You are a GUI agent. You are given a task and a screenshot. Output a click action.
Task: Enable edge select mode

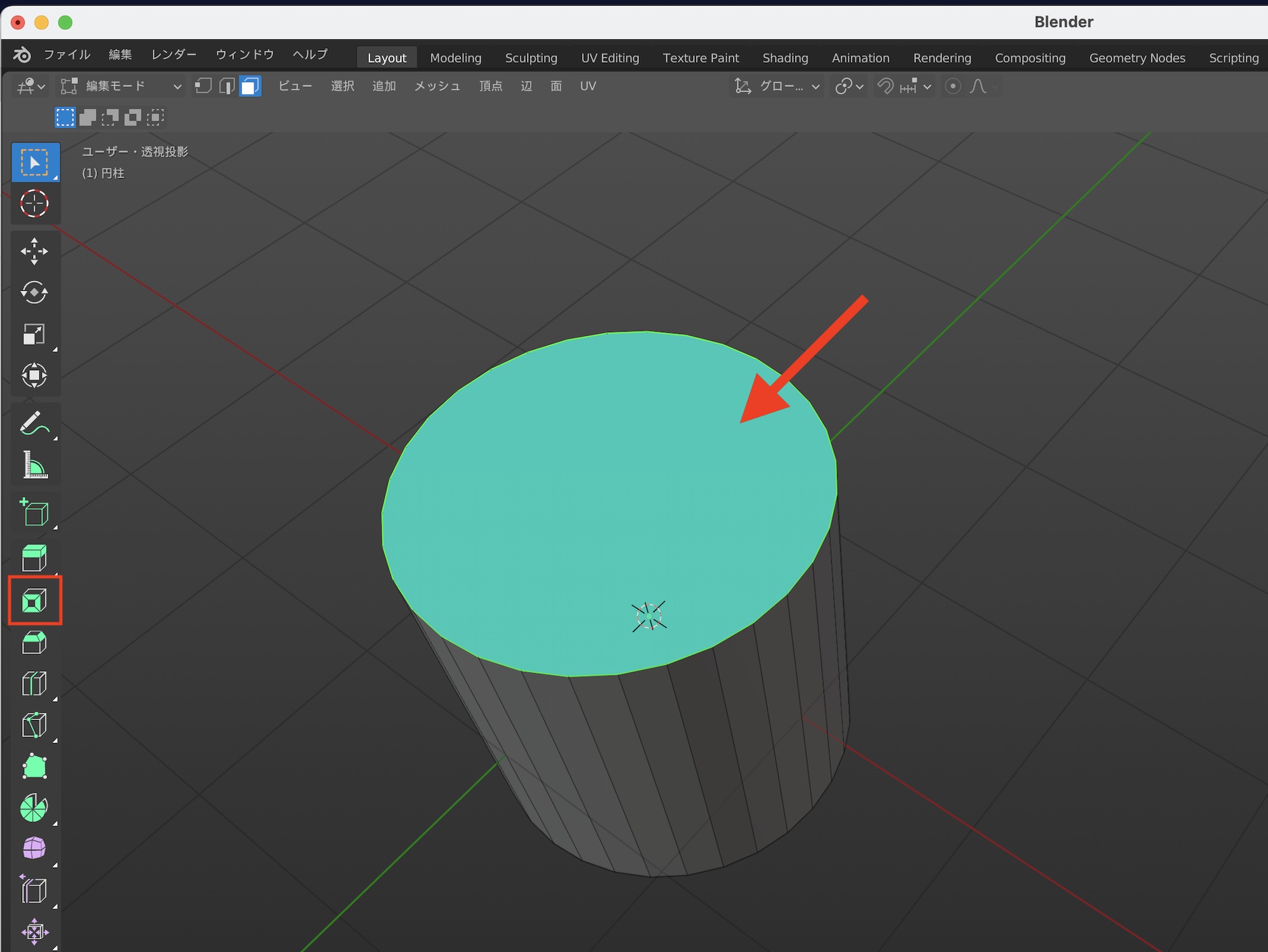226,86
